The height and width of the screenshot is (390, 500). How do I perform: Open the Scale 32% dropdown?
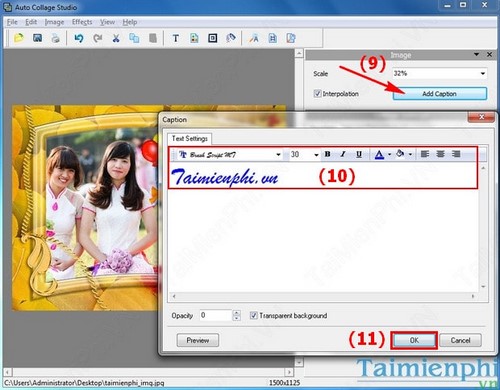click(x=482, y=73)
